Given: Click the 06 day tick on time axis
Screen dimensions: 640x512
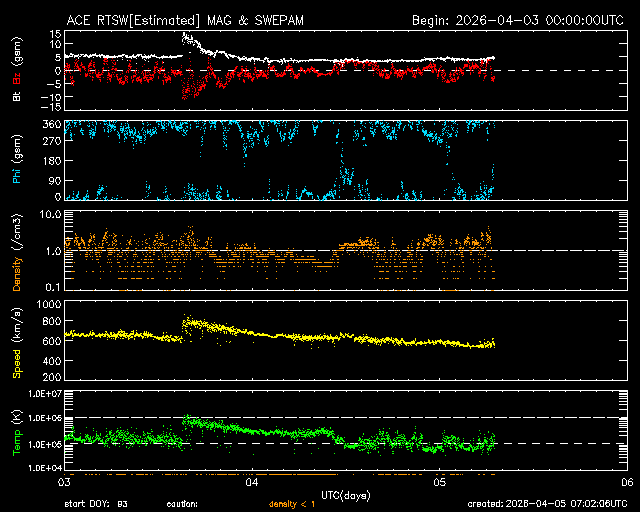Looking at the screenshot, I should tap(625, 482).
